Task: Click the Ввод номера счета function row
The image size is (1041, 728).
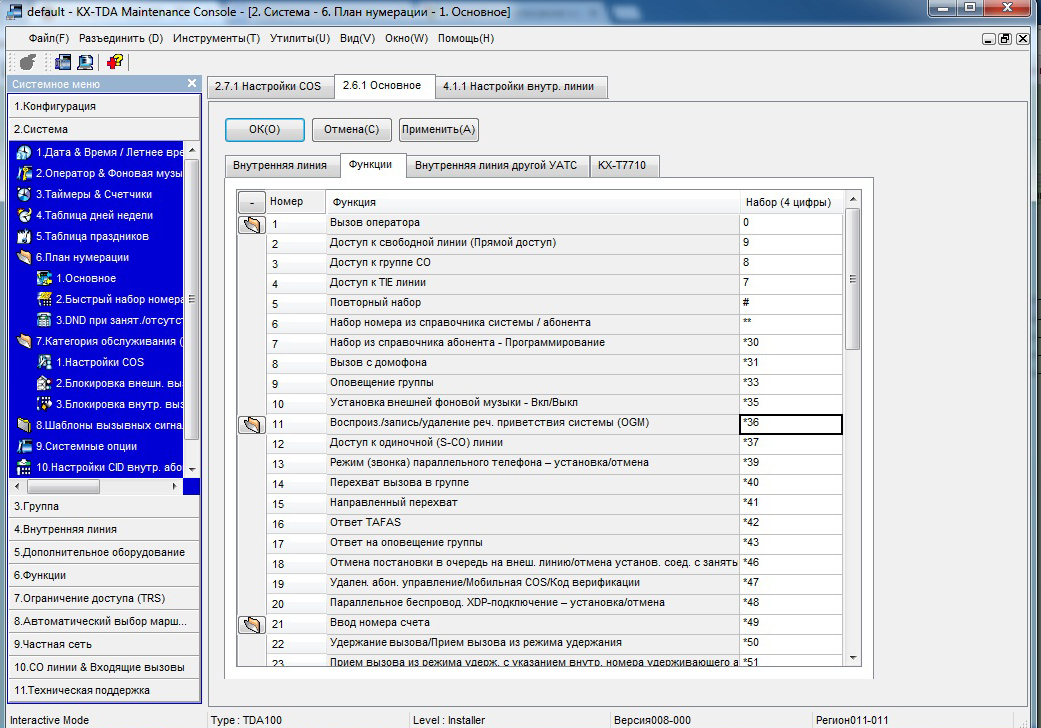Action: click(532, 623)
